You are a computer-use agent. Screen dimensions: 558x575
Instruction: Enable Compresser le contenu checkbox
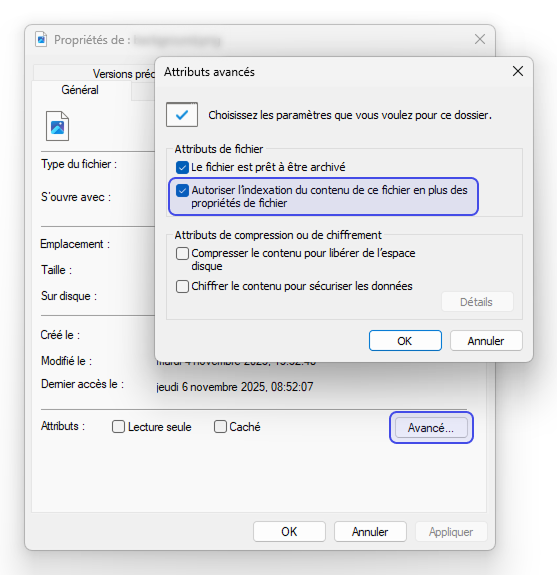tap(182, 253)
